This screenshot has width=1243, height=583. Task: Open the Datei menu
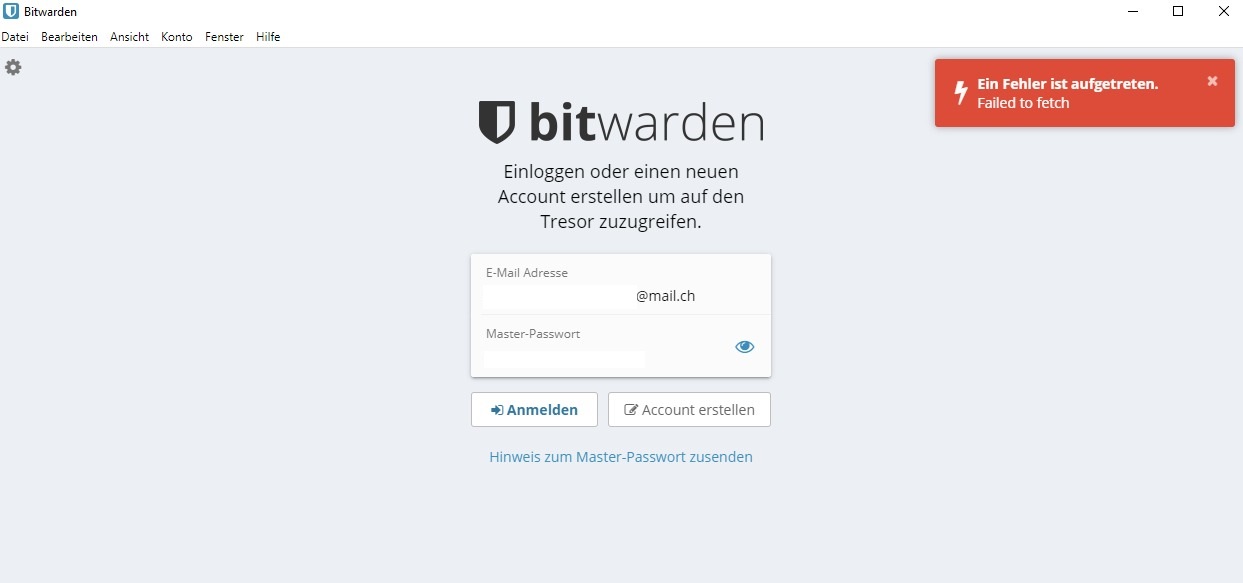pyautogui.click(x=15, y=37)
